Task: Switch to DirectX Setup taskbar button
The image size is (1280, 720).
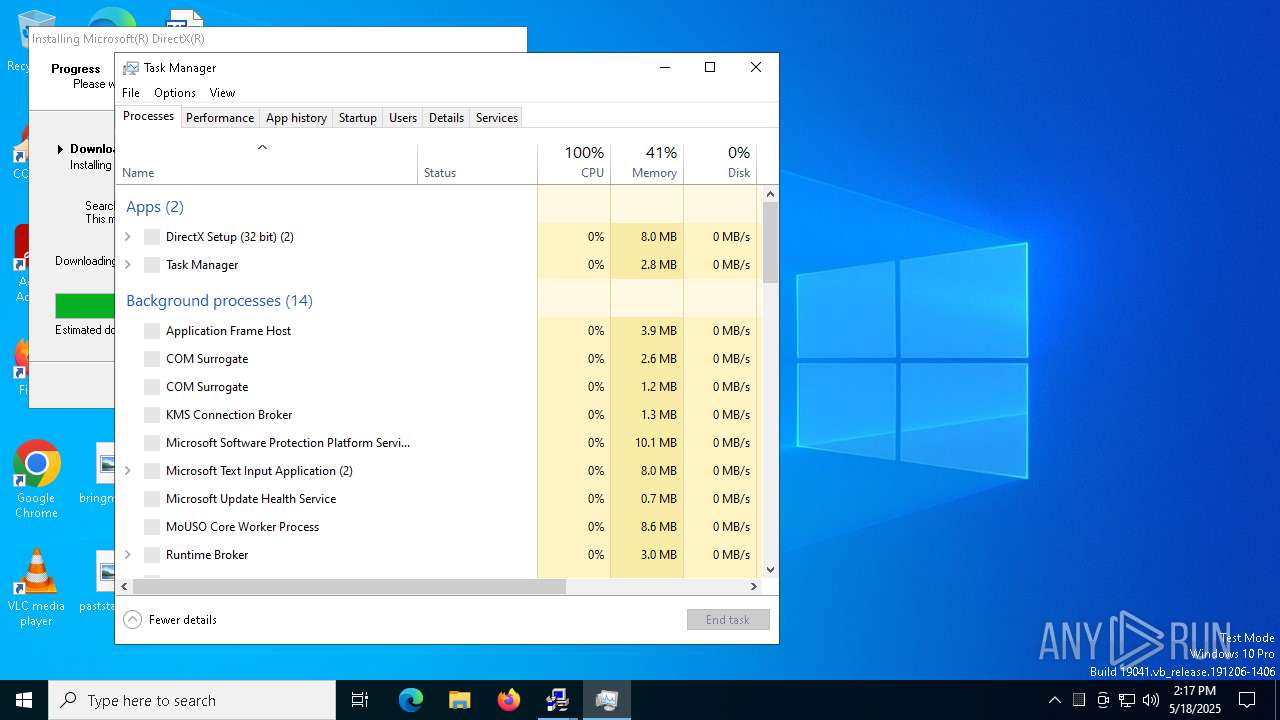Action: [557, 700]
